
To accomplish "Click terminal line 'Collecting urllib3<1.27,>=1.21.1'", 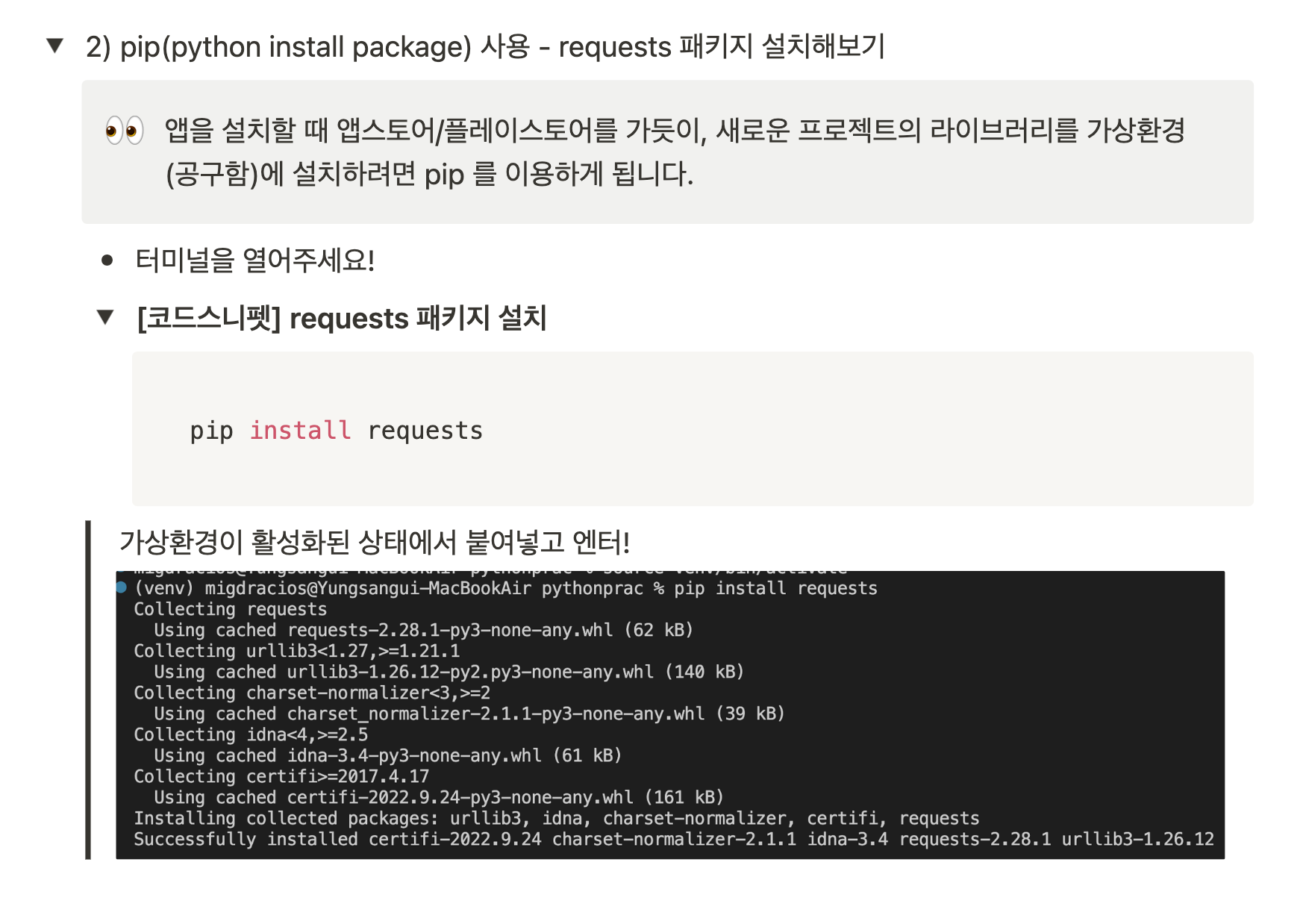I will coord(297,652).
